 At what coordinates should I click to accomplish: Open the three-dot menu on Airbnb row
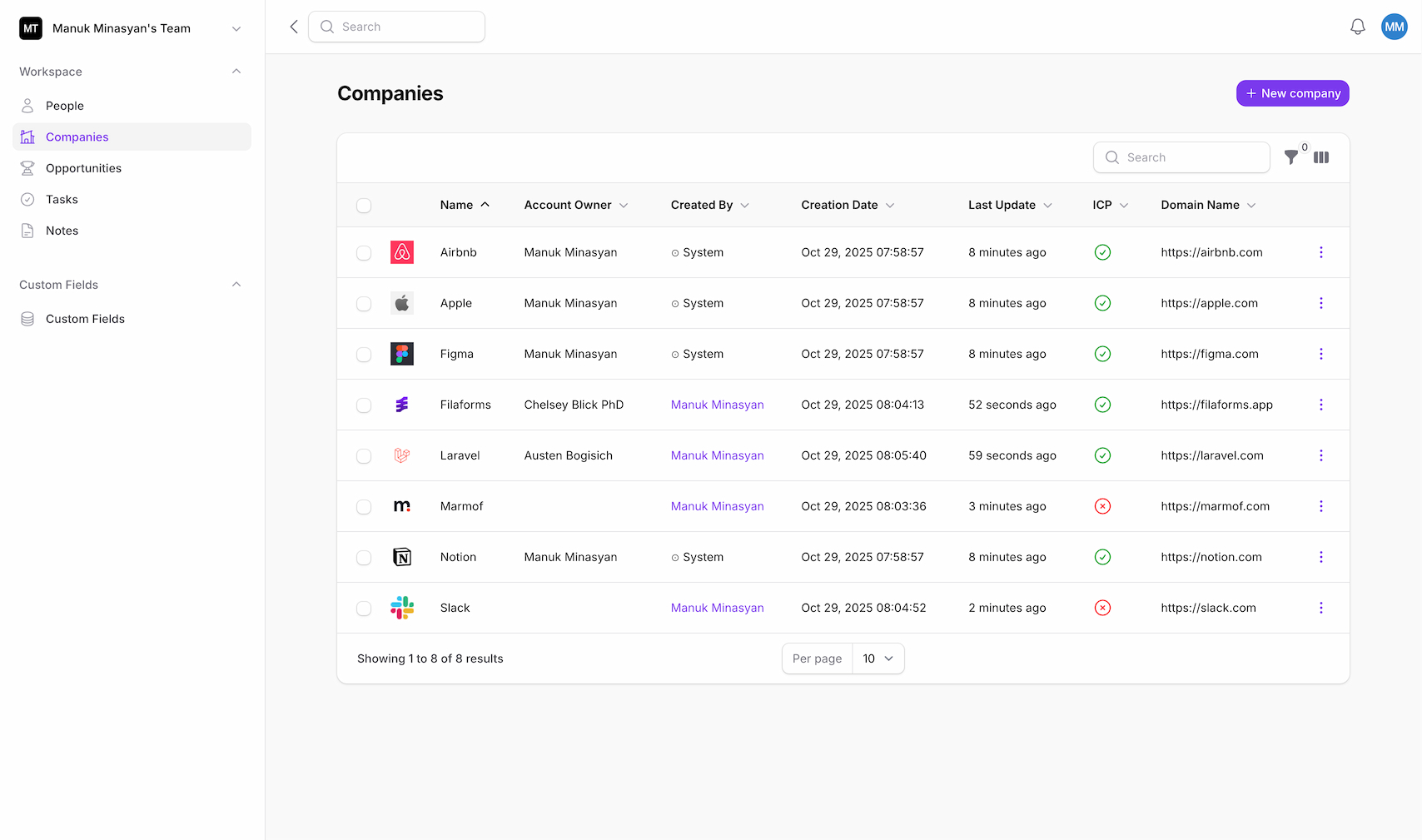[1321, 252]
